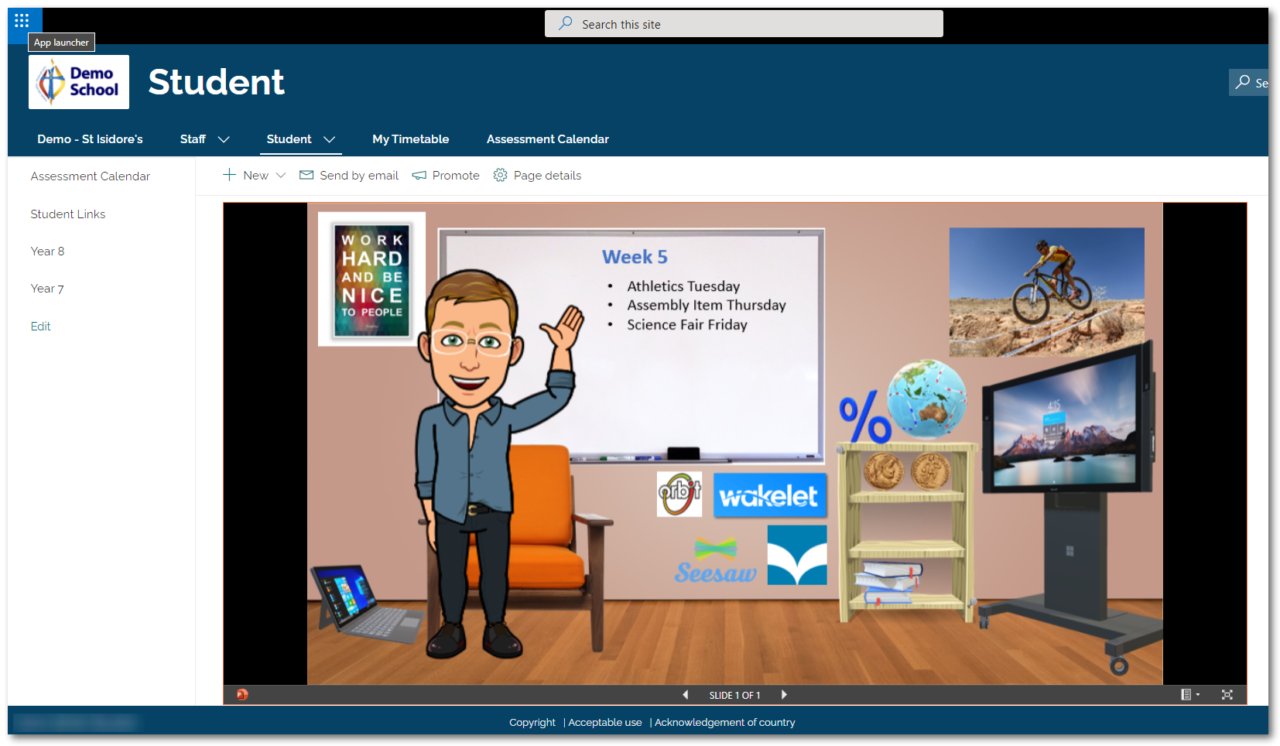This screenshot has width=1280, height=746.
Task: Open the My Timetable tab
Action: 410,139
